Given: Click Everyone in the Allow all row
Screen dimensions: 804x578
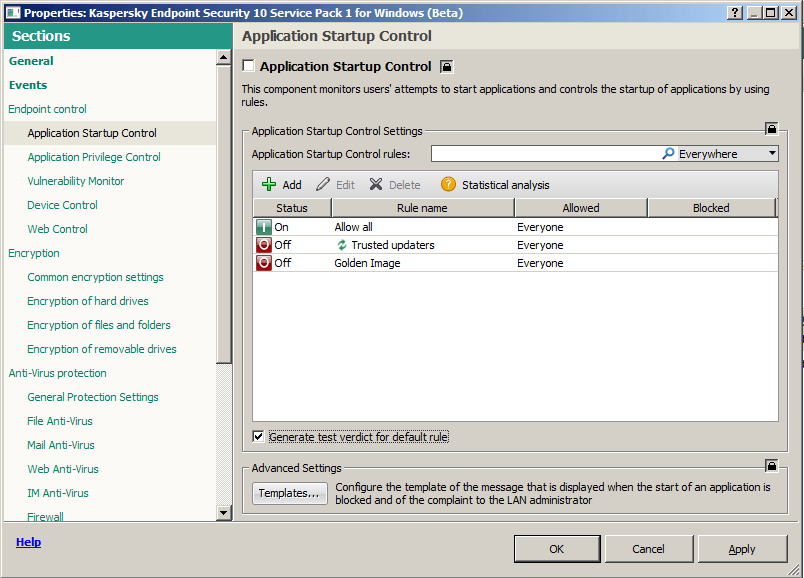Looking at the screenshot, I should (x=540, y=227).
